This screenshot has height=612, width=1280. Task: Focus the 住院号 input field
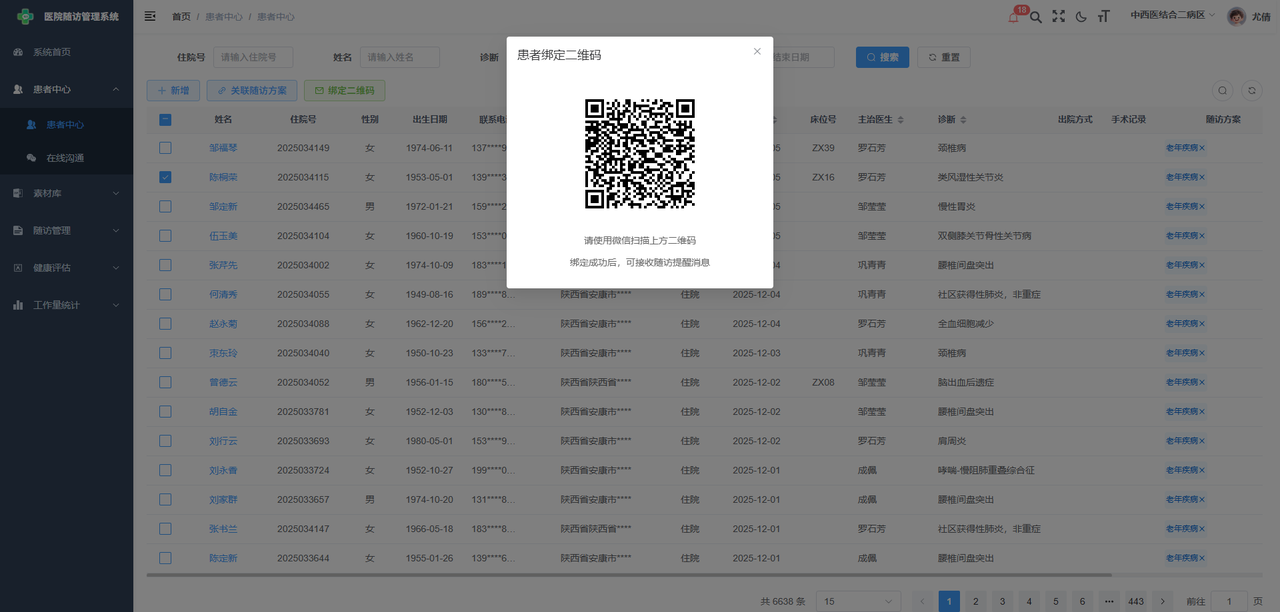click(253, 57)
